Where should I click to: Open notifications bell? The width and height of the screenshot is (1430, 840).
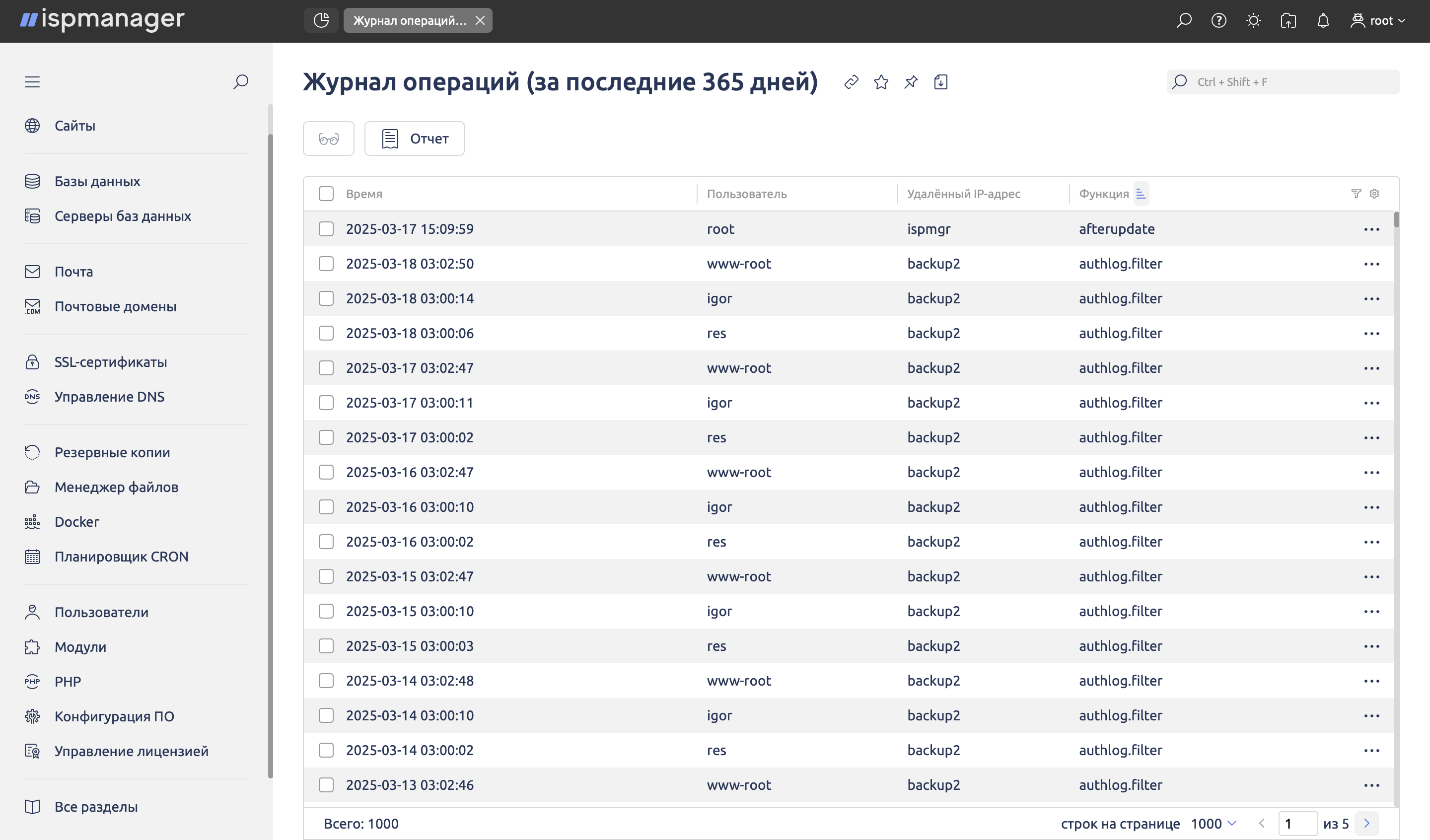click(x=1323, y=20)
